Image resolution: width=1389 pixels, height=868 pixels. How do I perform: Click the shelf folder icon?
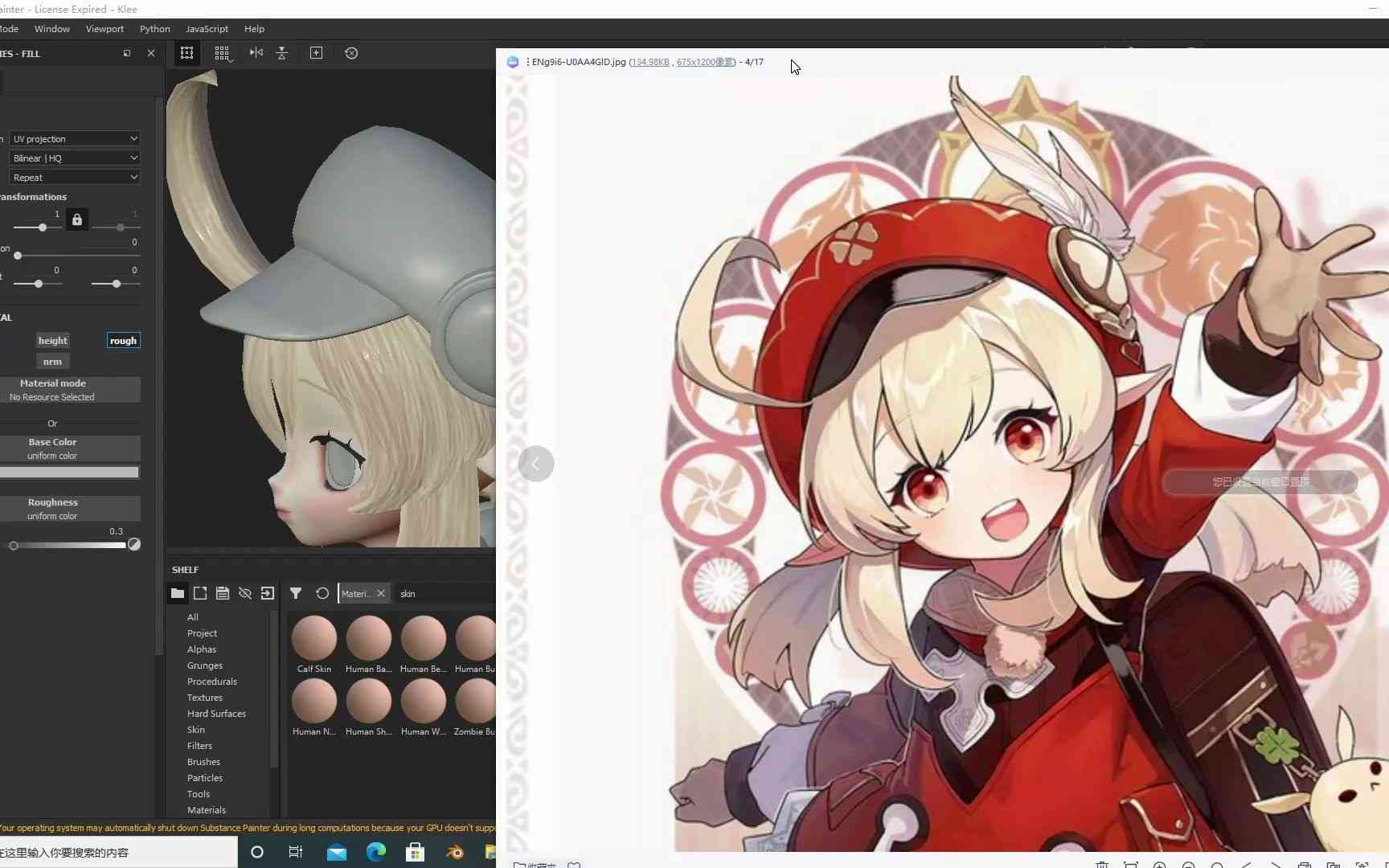(x=178, y=593)
